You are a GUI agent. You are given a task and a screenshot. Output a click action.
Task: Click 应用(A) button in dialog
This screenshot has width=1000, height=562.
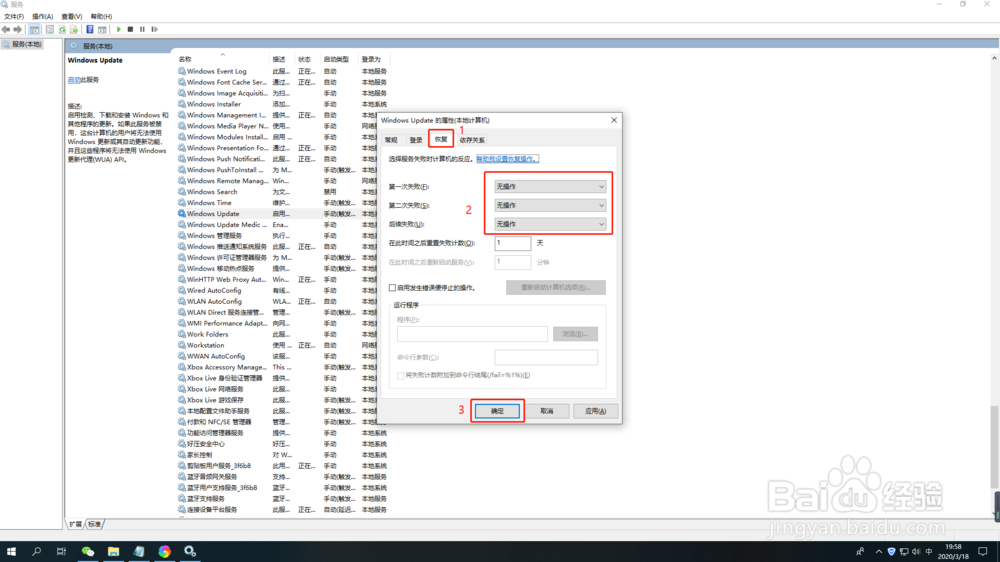[x=596, y=411]
